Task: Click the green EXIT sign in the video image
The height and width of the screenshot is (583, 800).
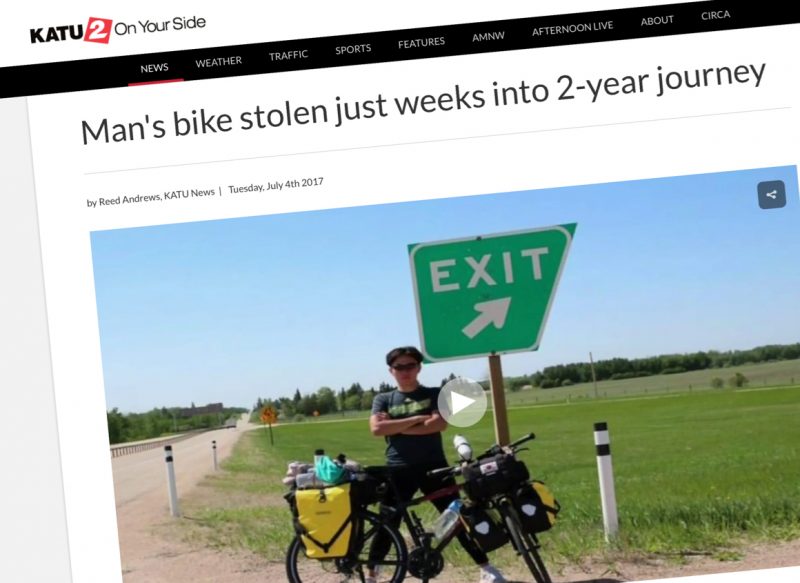Action: click(490, 293)
